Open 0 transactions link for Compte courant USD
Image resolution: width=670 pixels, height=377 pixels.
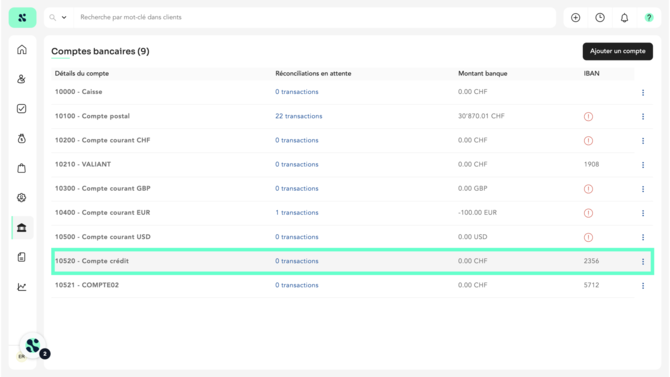tap(297, 237)
